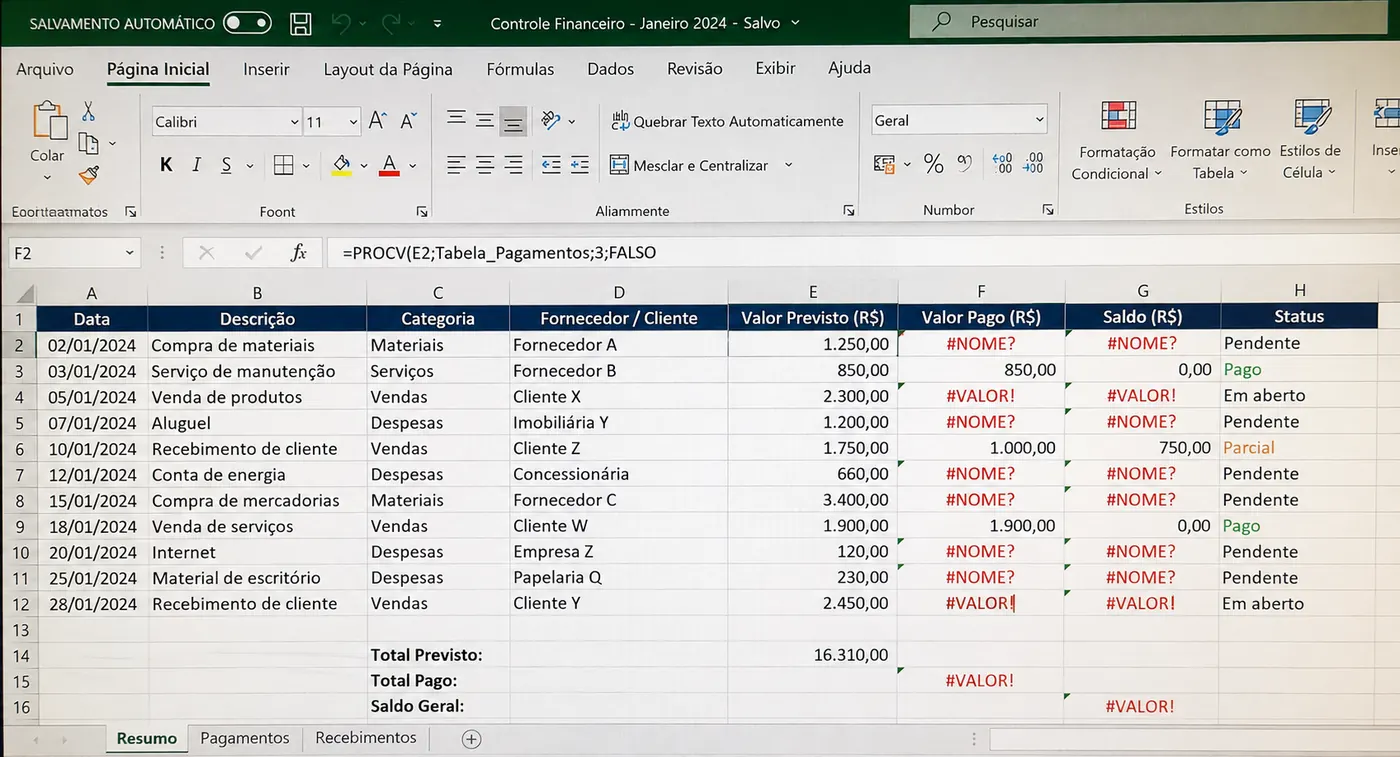Open the Number group dialog launcher

1048,210
